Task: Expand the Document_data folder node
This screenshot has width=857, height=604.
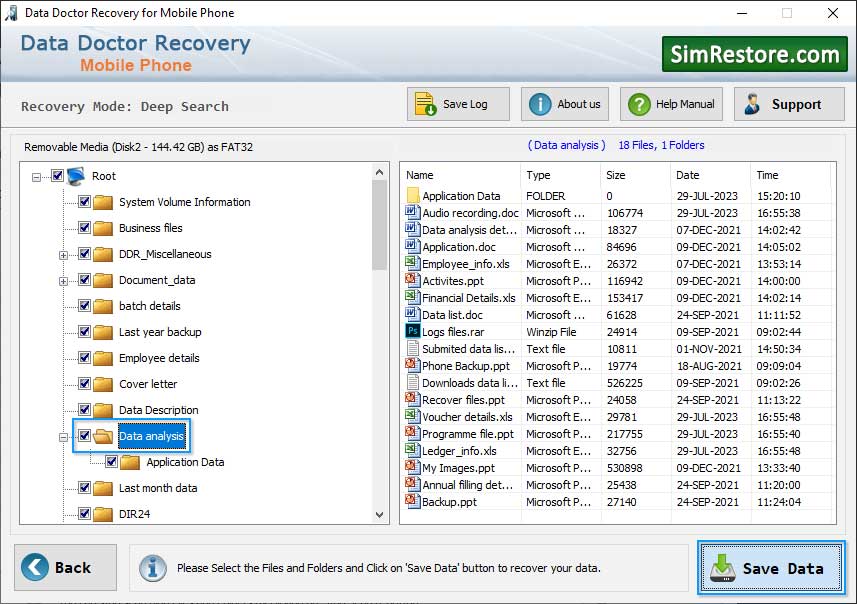Action: click(63, 282)
